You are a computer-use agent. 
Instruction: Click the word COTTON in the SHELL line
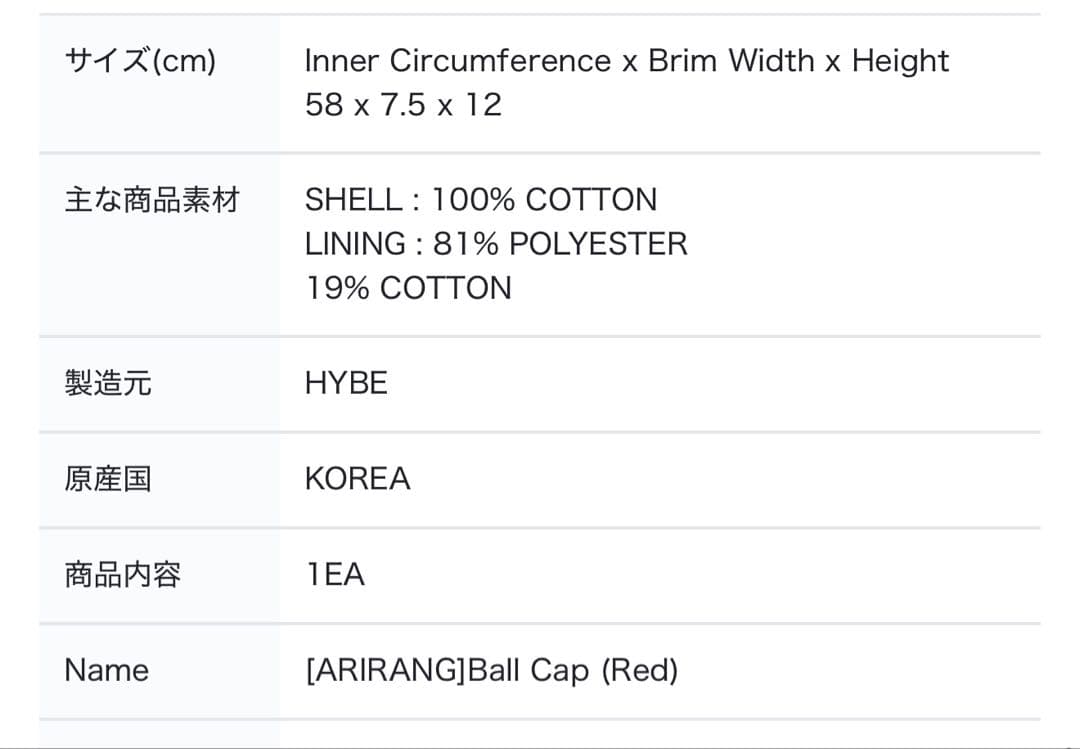tap(591, 200)
